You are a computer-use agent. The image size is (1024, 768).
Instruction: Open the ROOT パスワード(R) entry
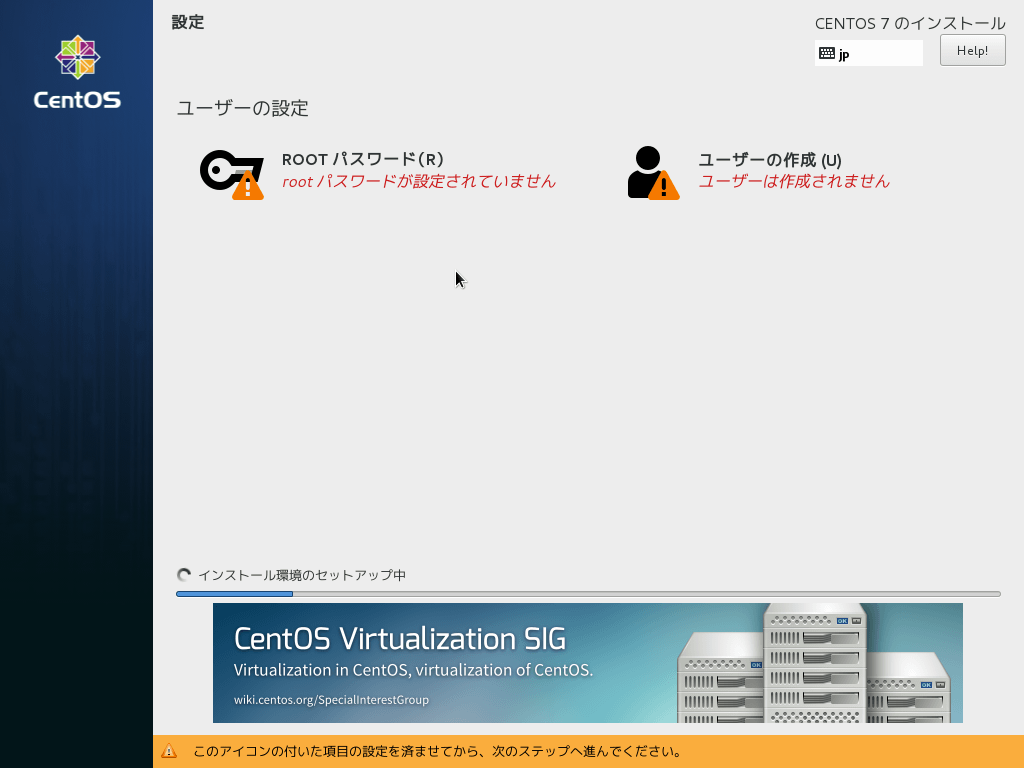[362, 160]
